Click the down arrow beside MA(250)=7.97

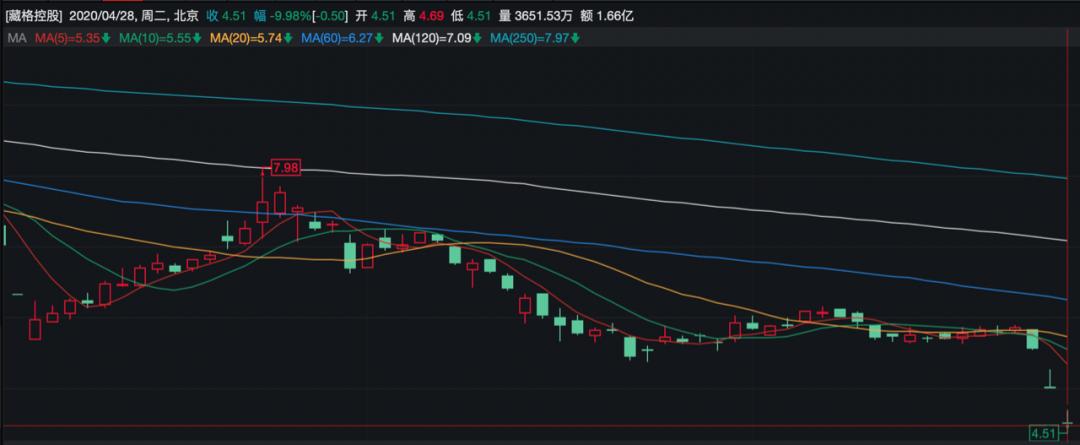coord(574,39)
